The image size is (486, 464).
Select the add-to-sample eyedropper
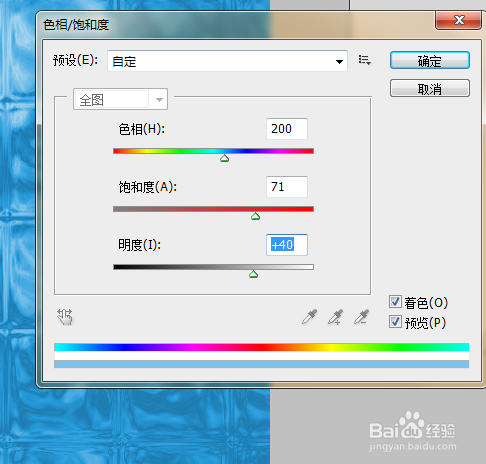point(335,317)
